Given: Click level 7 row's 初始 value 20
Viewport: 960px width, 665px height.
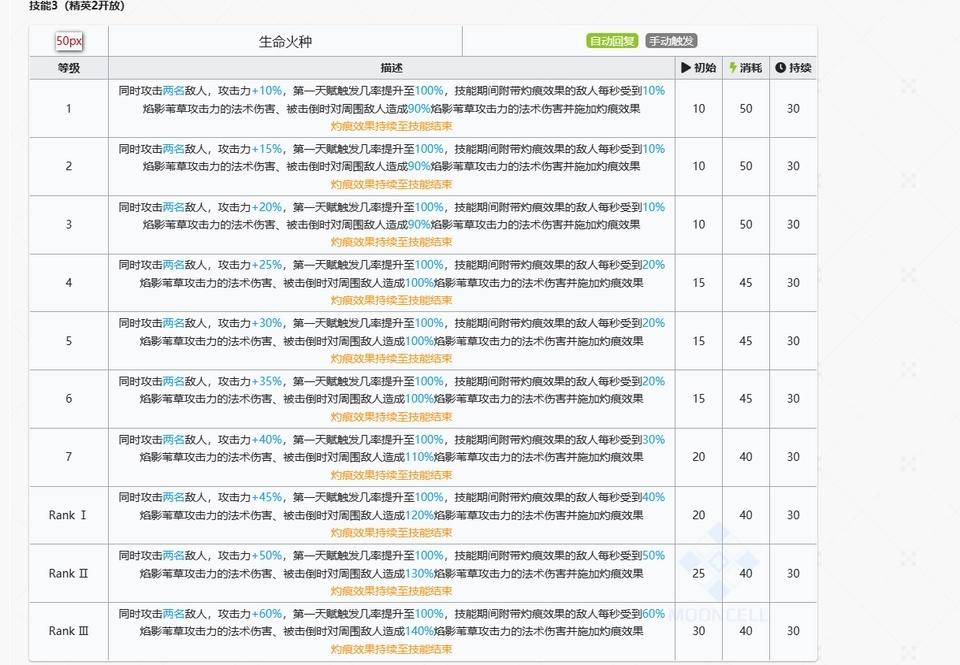Looking at the screenshot, I should click(699, 457).
